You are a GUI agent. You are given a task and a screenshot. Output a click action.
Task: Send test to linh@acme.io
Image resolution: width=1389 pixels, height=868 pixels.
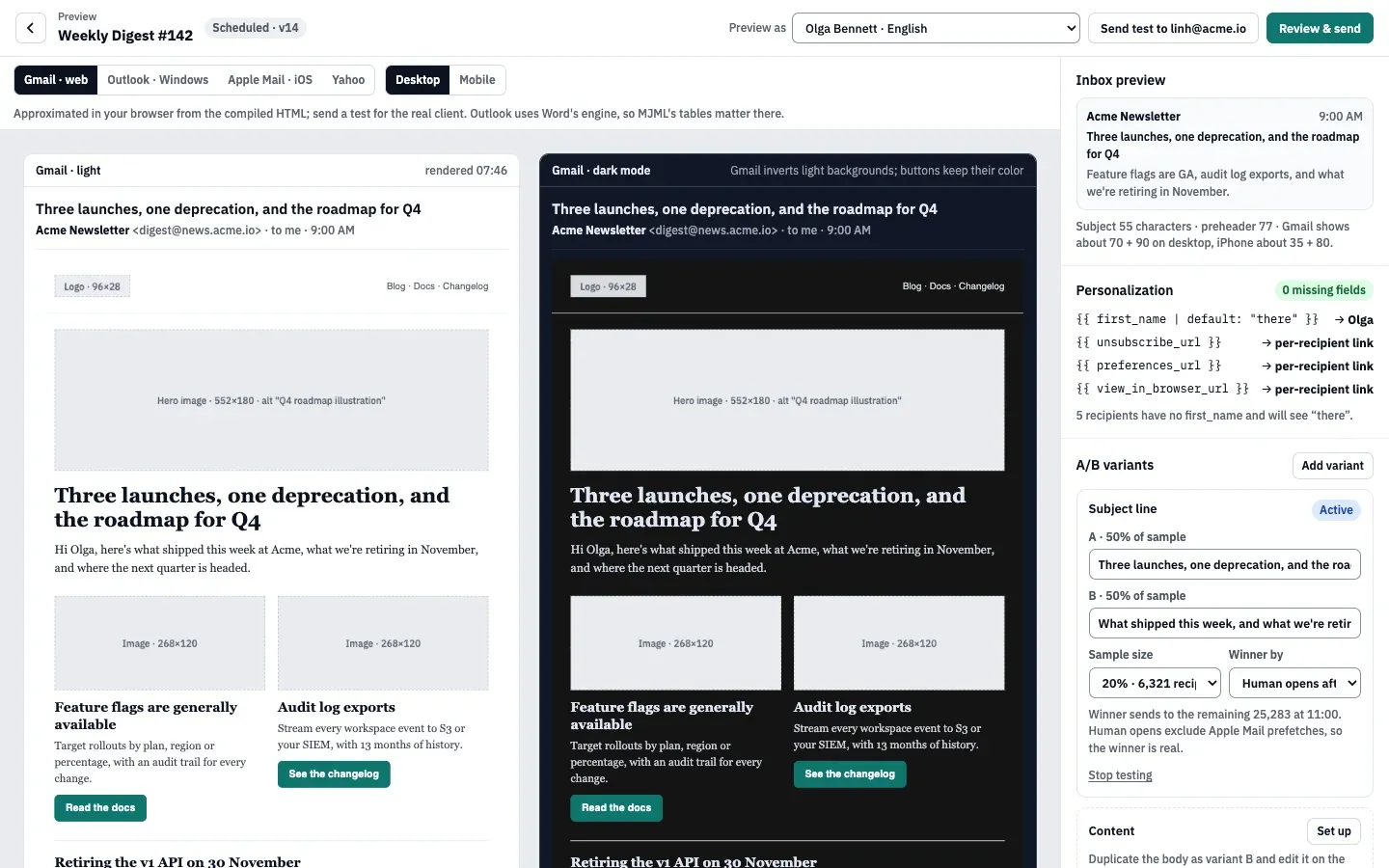1173,28
